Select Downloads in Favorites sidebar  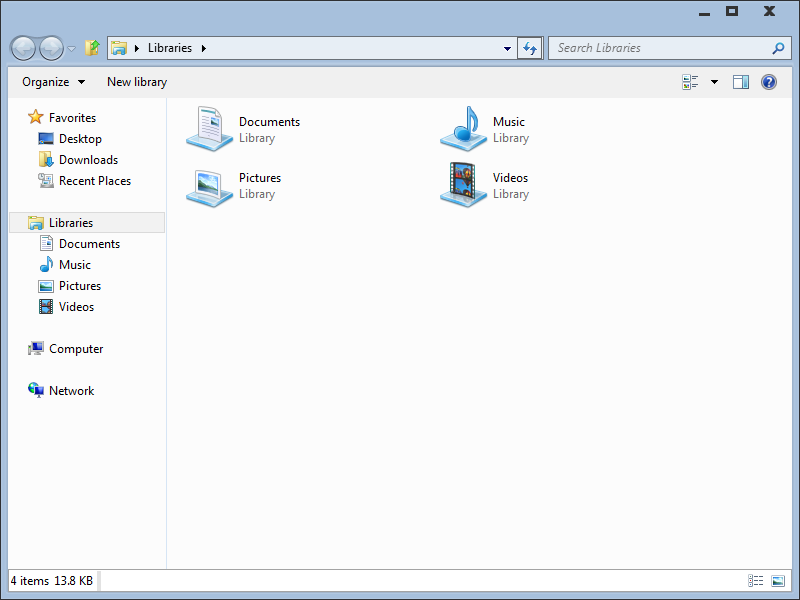pos(88,160)
